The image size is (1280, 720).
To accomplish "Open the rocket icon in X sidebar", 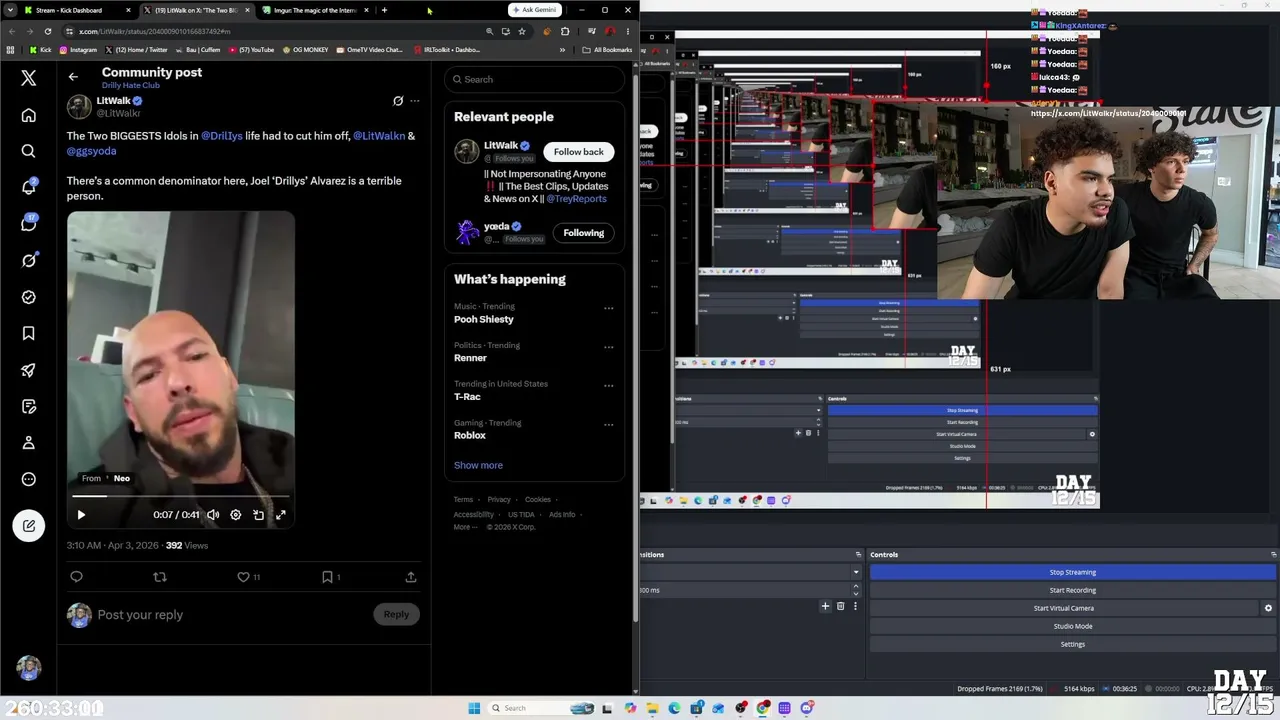I will click(28, 370).
